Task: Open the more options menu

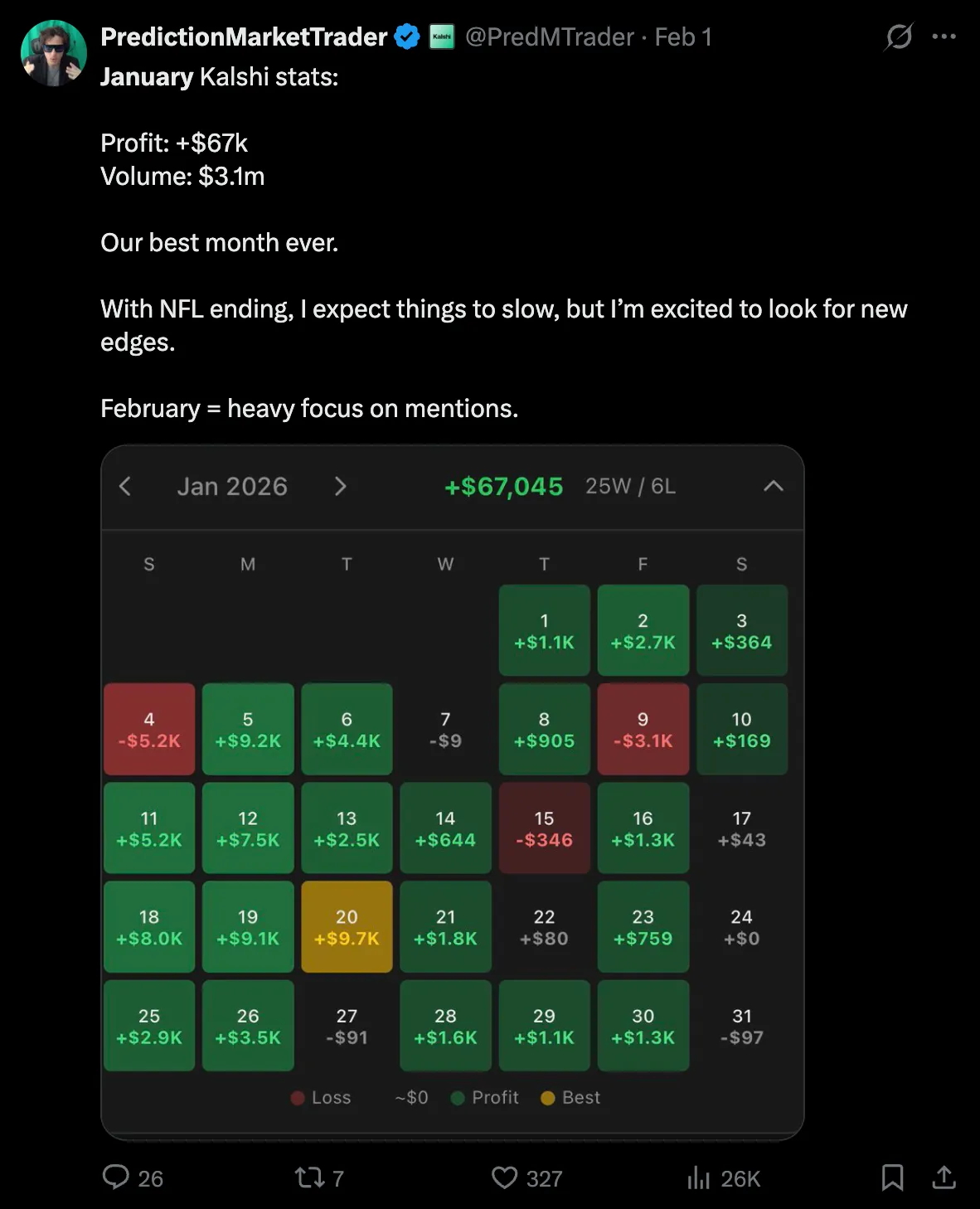Action: pyautogui.click(x=944, y=35)
